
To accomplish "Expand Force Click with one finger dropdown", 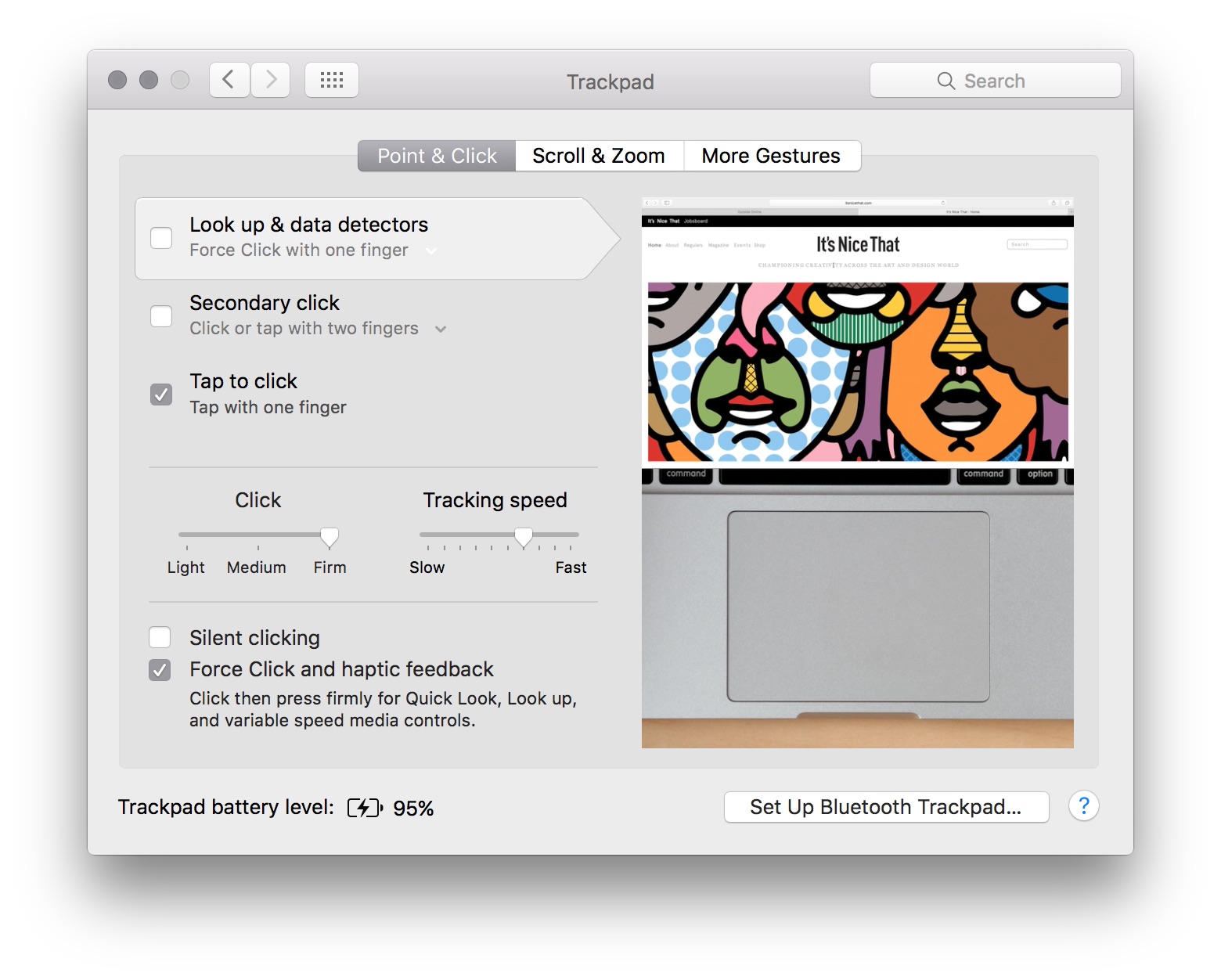I will pos(431,251).
